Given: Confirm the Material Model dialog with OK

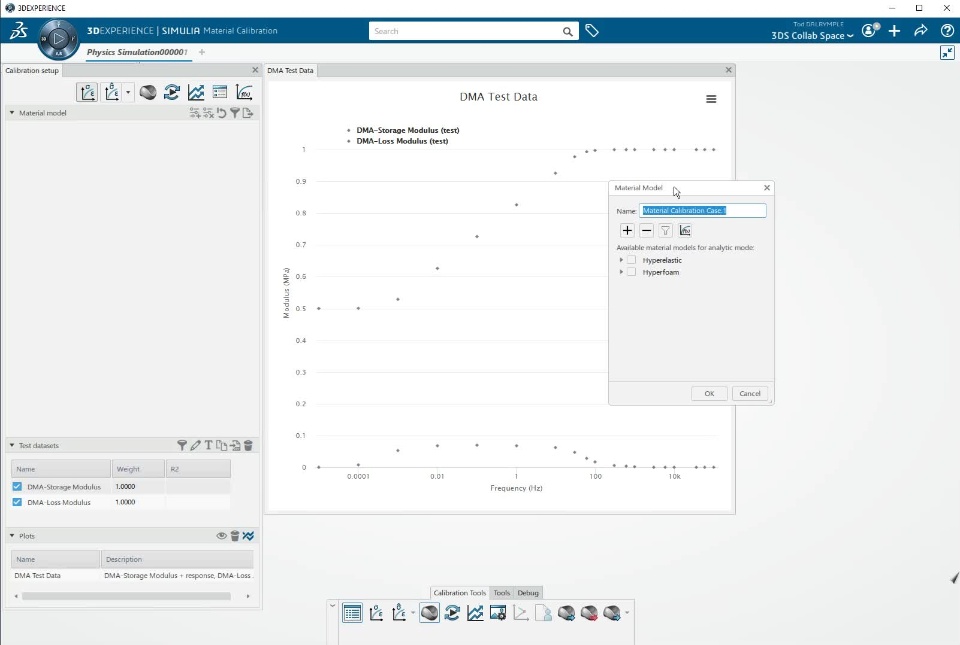Looking at the screenshot, I should 709,393.
